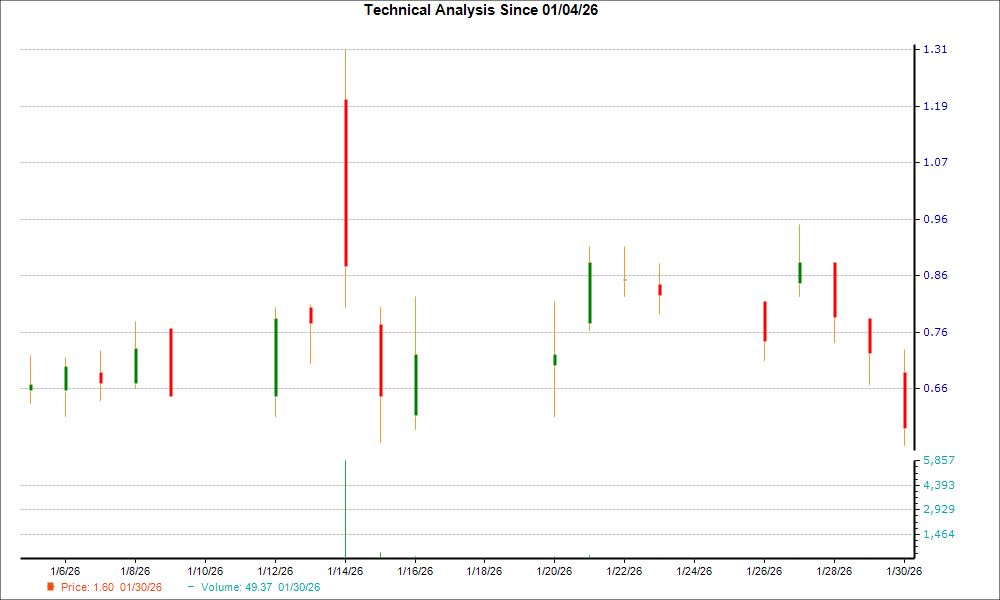Click the red candlestick on 1/23/26
The height and width of the screenshot is (600, 1000).
pos(660,290)
